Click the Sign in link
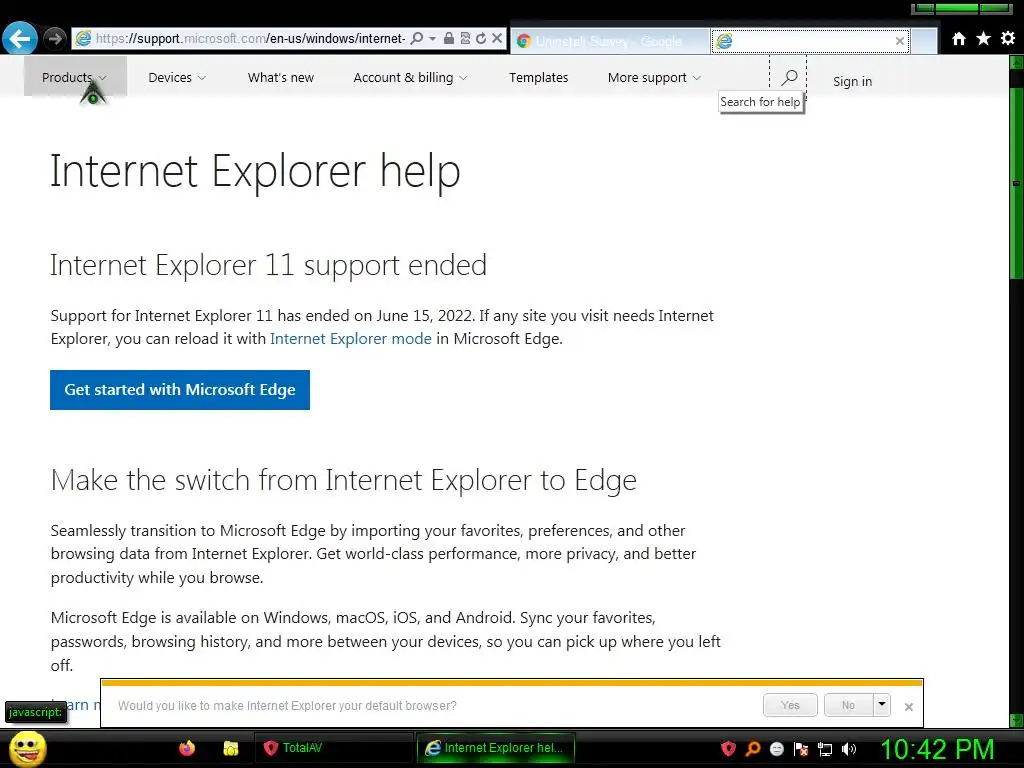 tap(852, 81)
